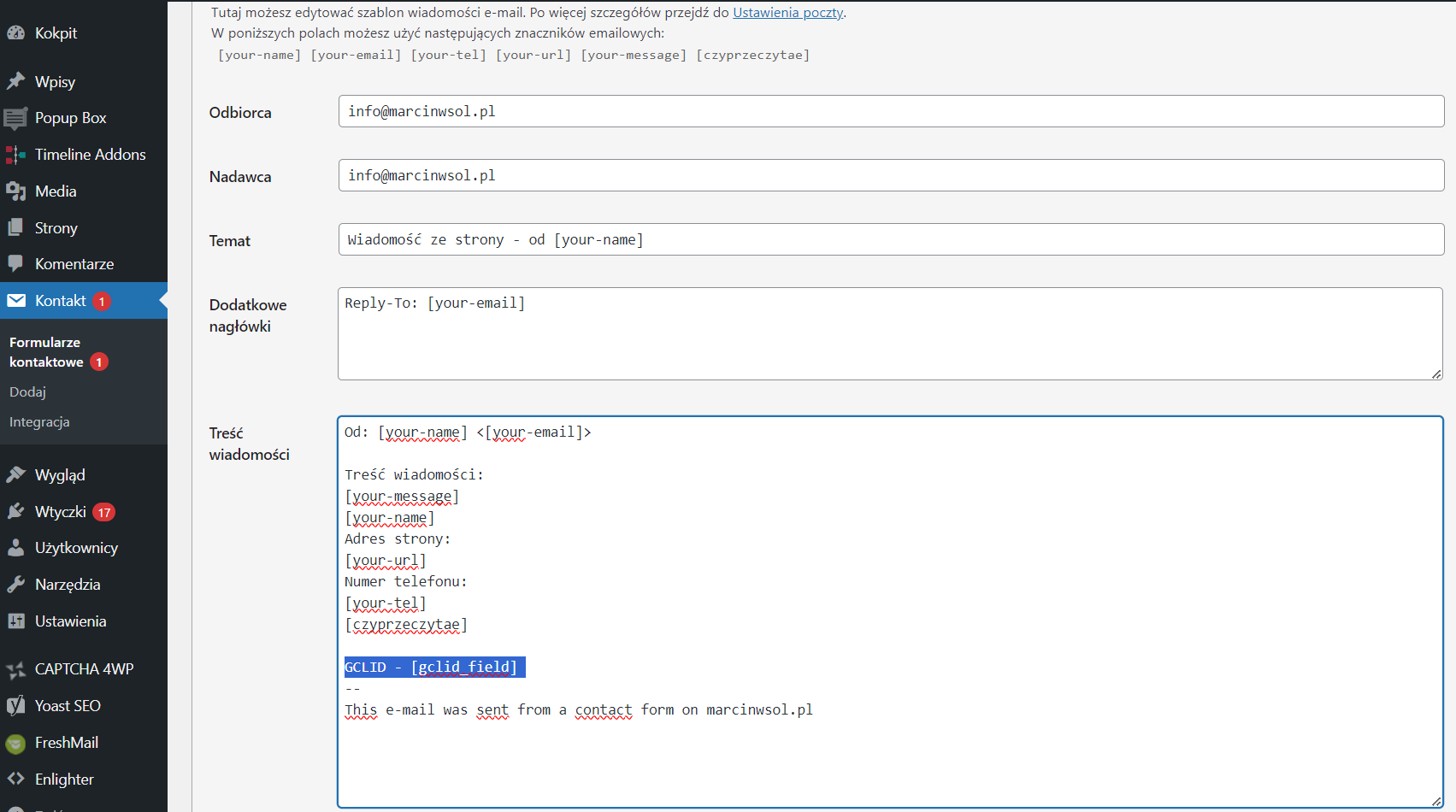
Task: Click the Dodatkowe nagłówki textarea
Action: click(x=890, y=333)
